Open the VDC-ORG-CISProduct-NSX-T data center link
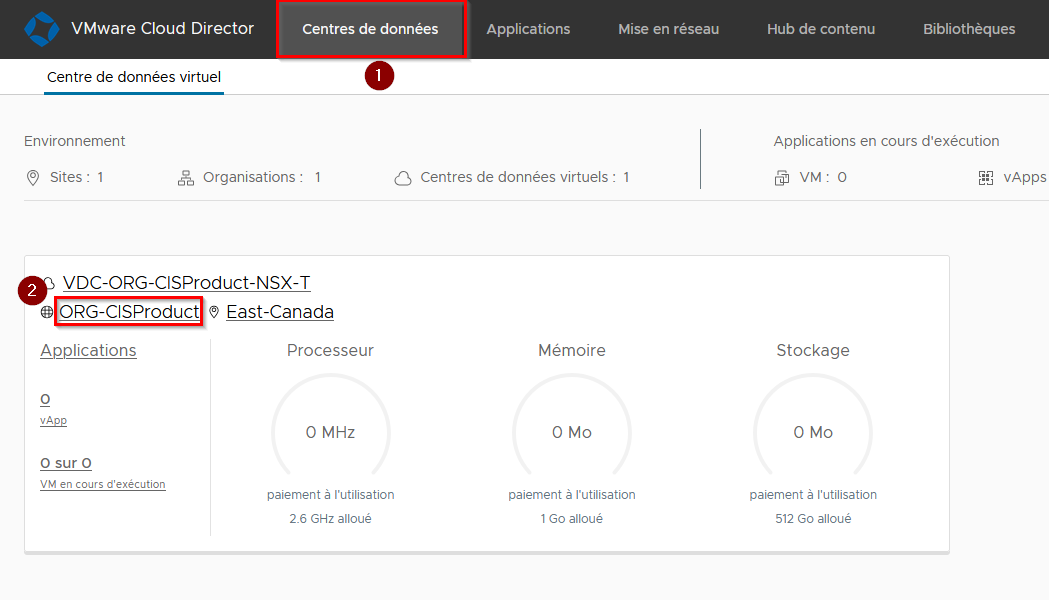Image resolution: width=1049 pixels, height=600 pixels. tap(186, 283)
